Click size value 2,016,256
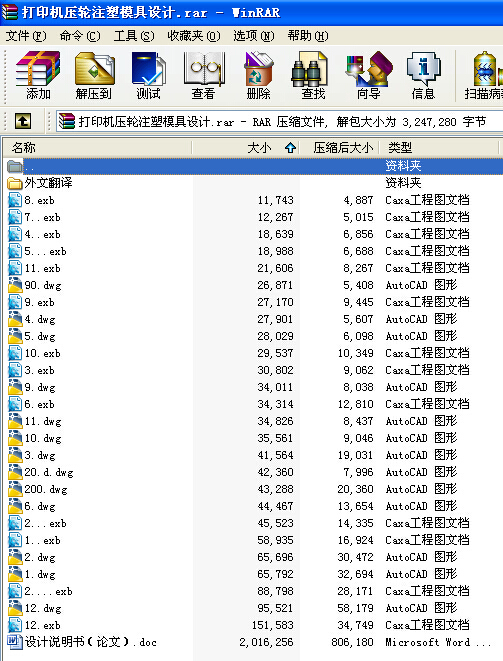 pos(266,642)
